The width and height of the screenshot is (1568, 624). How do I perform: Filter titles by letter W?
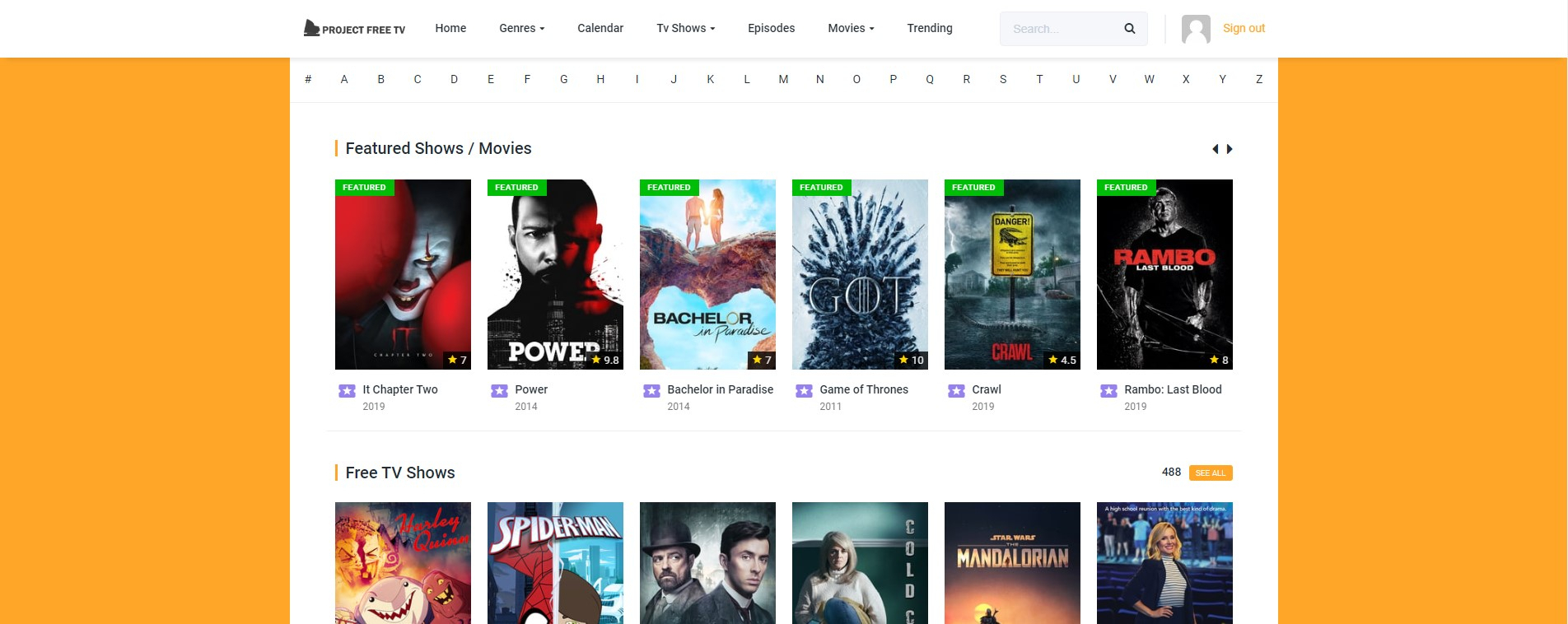1150,80
